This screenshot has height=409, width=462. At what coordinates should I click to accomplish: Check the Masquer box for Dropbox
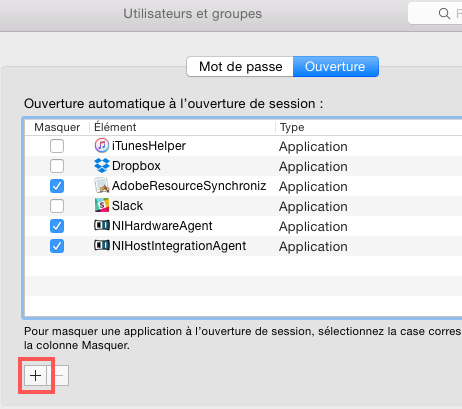(57, 166)
